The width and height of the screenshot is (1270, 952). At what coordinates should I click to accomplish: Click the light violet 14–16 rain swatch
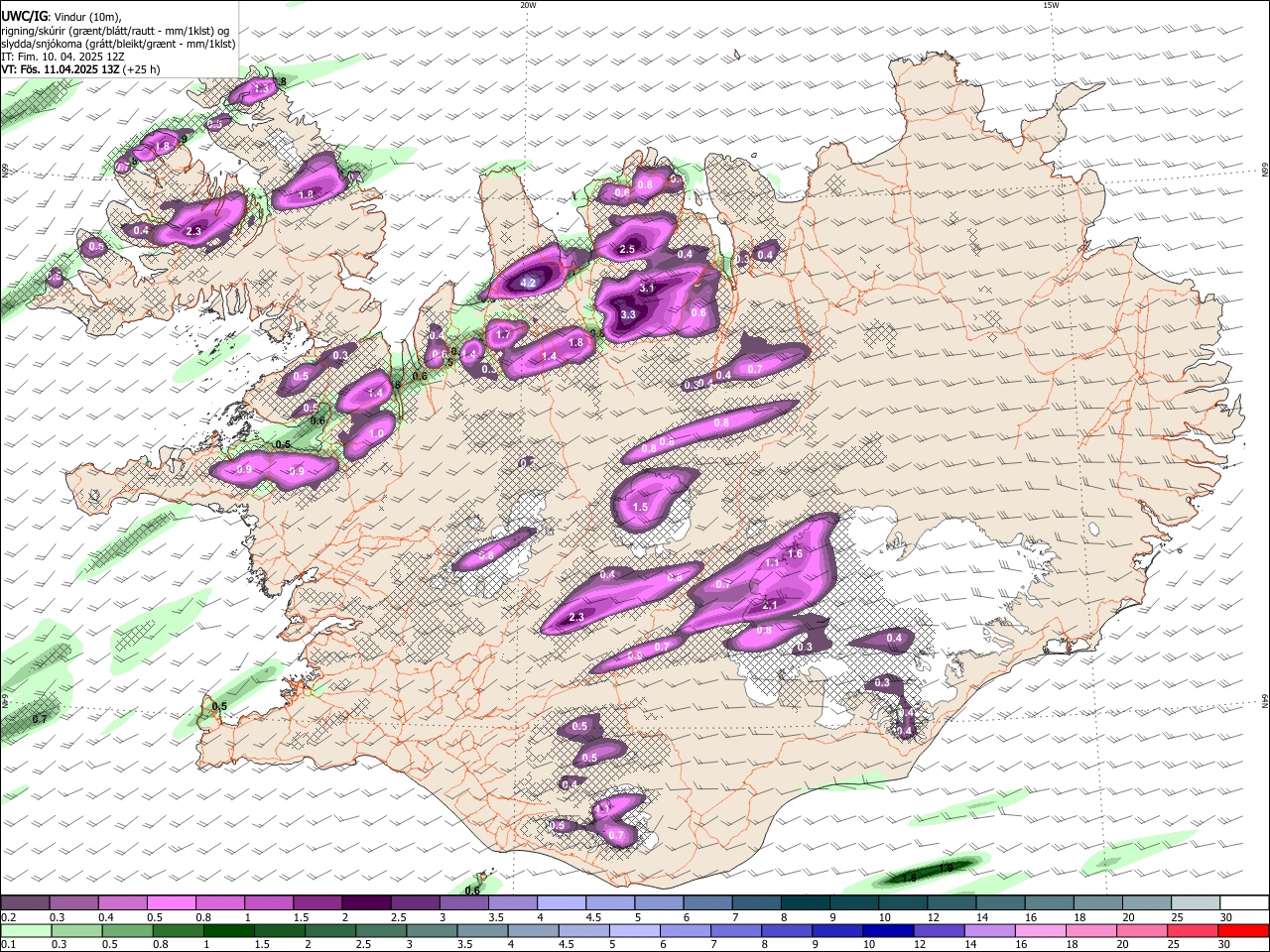[x=988, y=930]
